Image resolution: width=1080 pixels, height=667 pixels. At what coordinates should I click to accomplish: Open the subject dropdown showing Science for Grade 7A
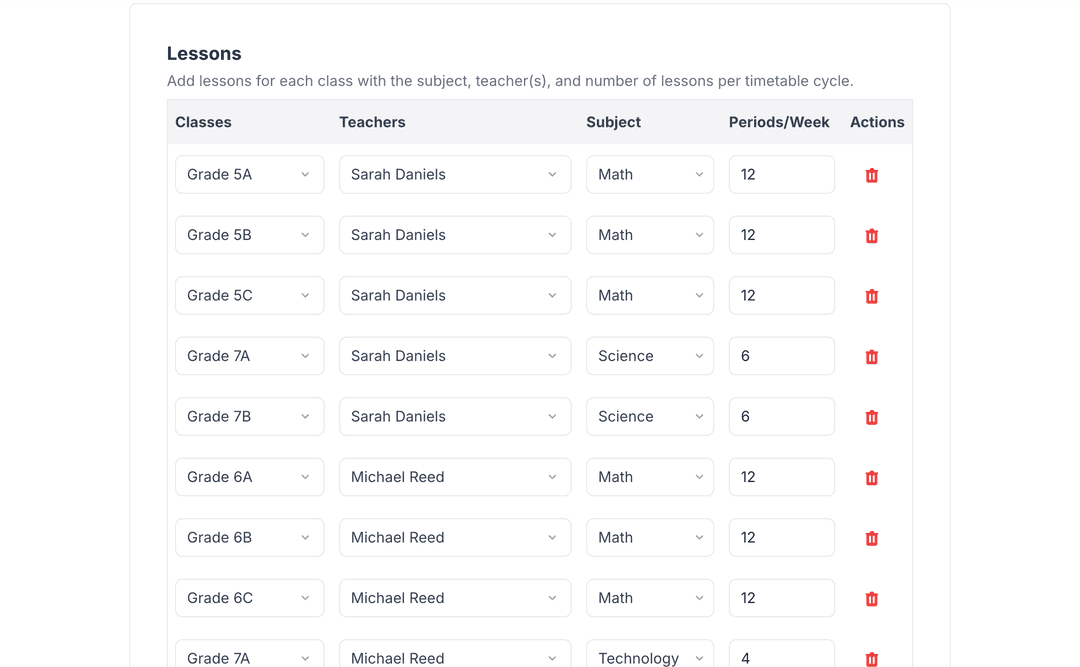click(650, 356)
